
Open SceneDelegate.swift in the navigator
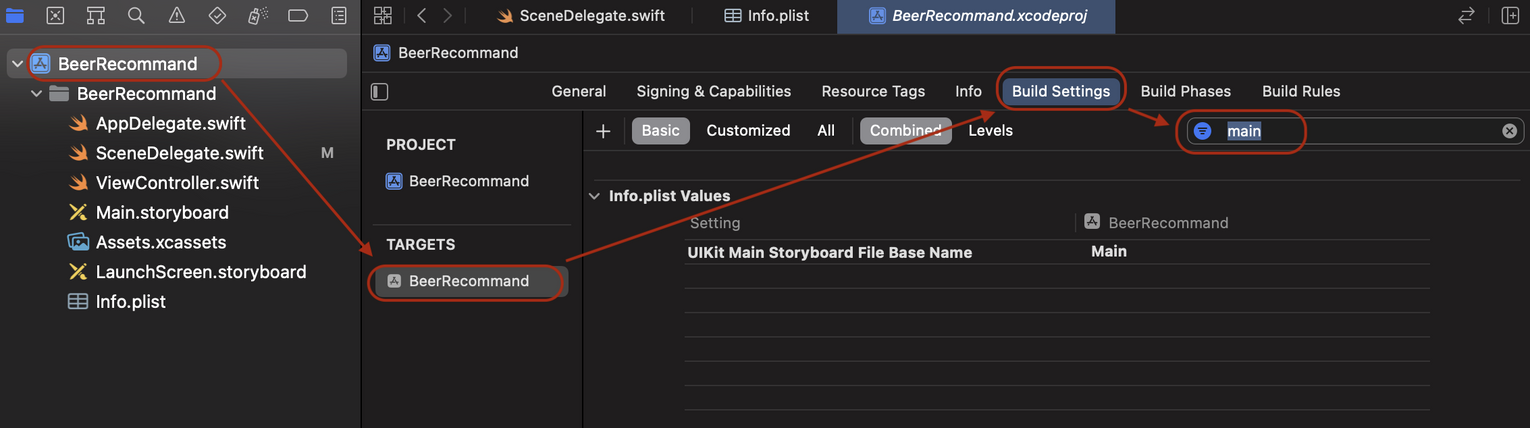[x=179, y=153]
